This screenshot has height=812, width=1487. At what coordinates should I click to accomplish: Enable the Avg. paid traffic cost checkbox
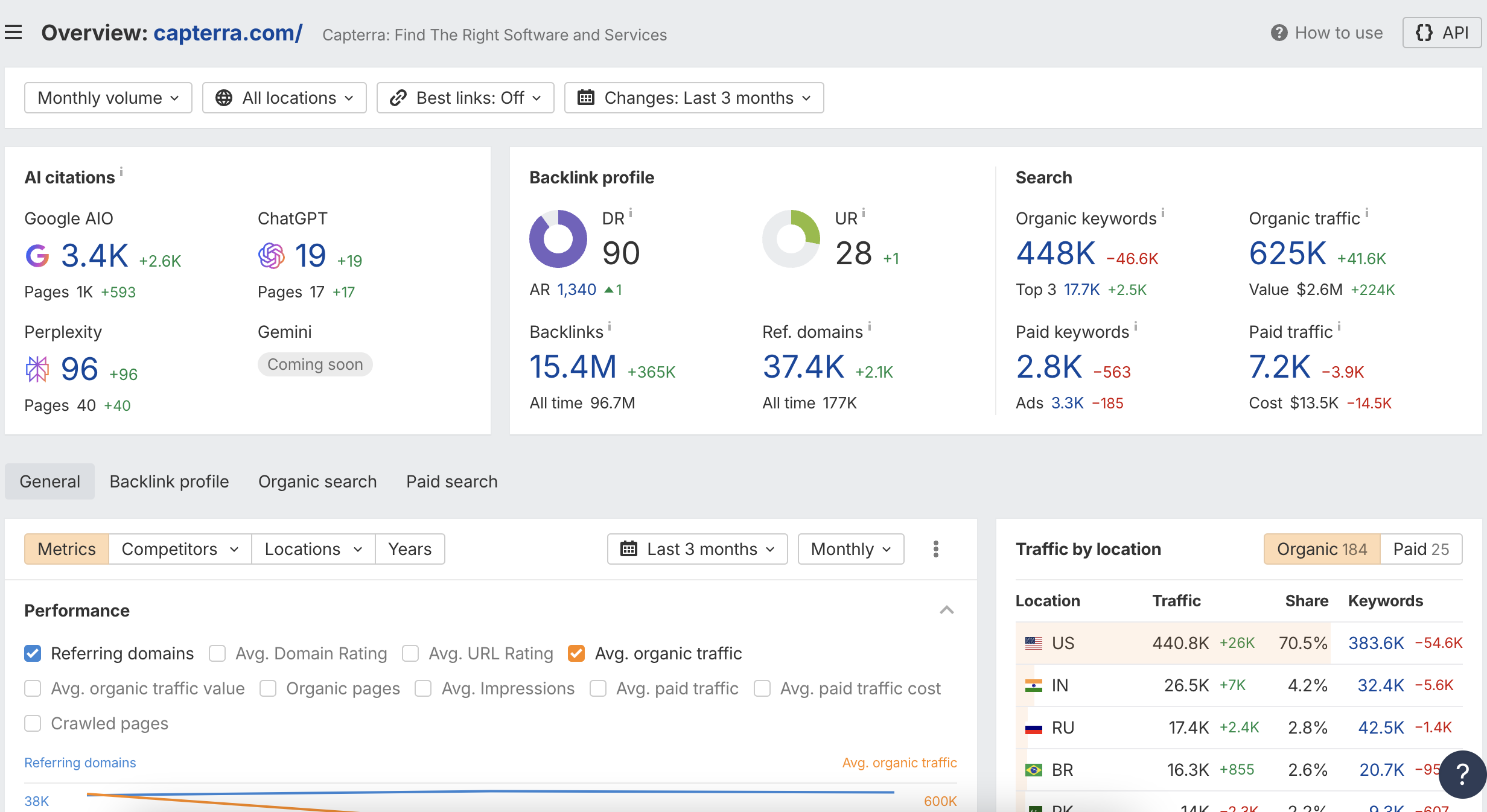coord(762,688)
